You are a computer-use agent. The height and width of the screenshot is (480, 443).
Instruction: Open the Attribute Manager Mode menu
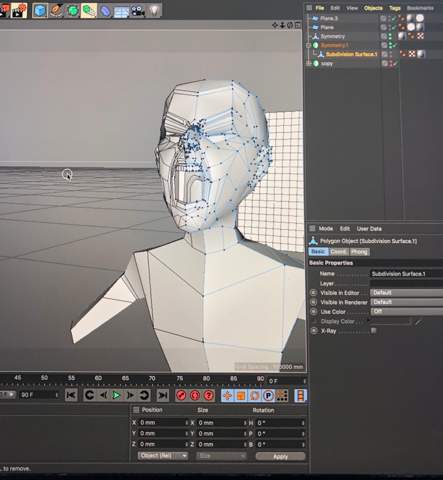point(326,229)
